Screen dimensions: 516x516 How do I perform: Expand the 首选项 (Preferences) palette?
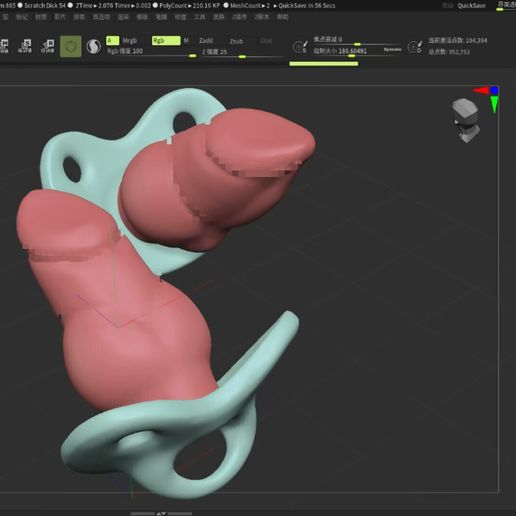click(101, 17)
